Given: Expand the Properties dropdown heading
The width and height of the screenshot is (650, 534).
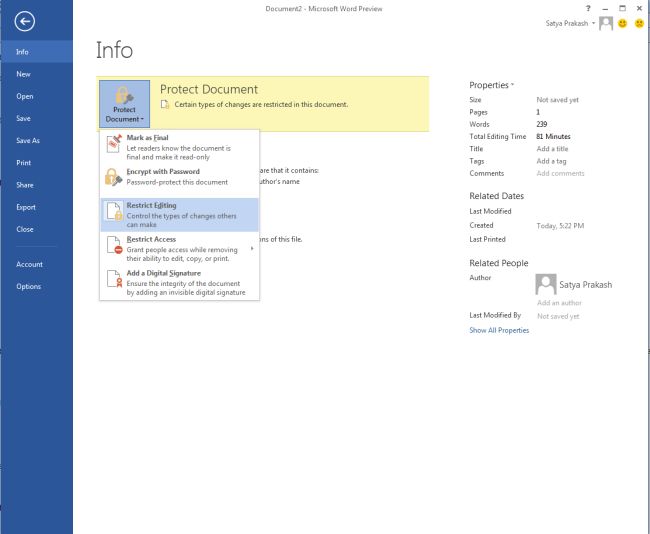Looking at the screenshot, I should point(491,85).
